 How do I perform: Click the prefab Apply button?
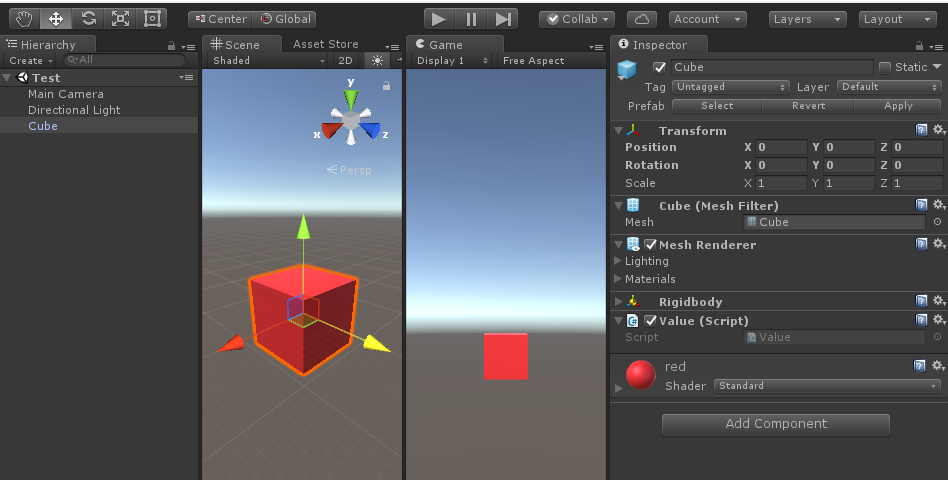point(898,106)
